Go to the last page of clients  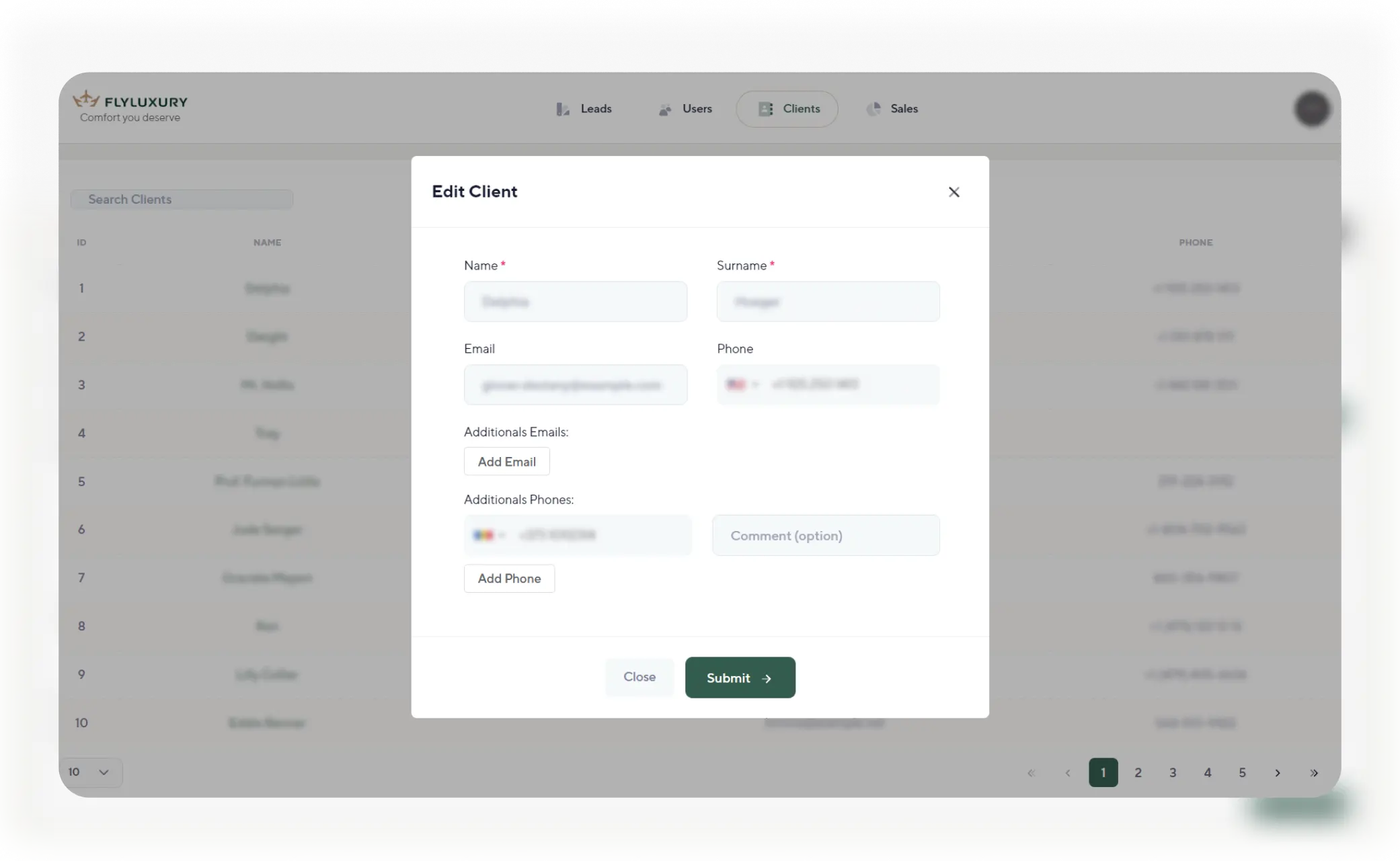click(1314, 773)
